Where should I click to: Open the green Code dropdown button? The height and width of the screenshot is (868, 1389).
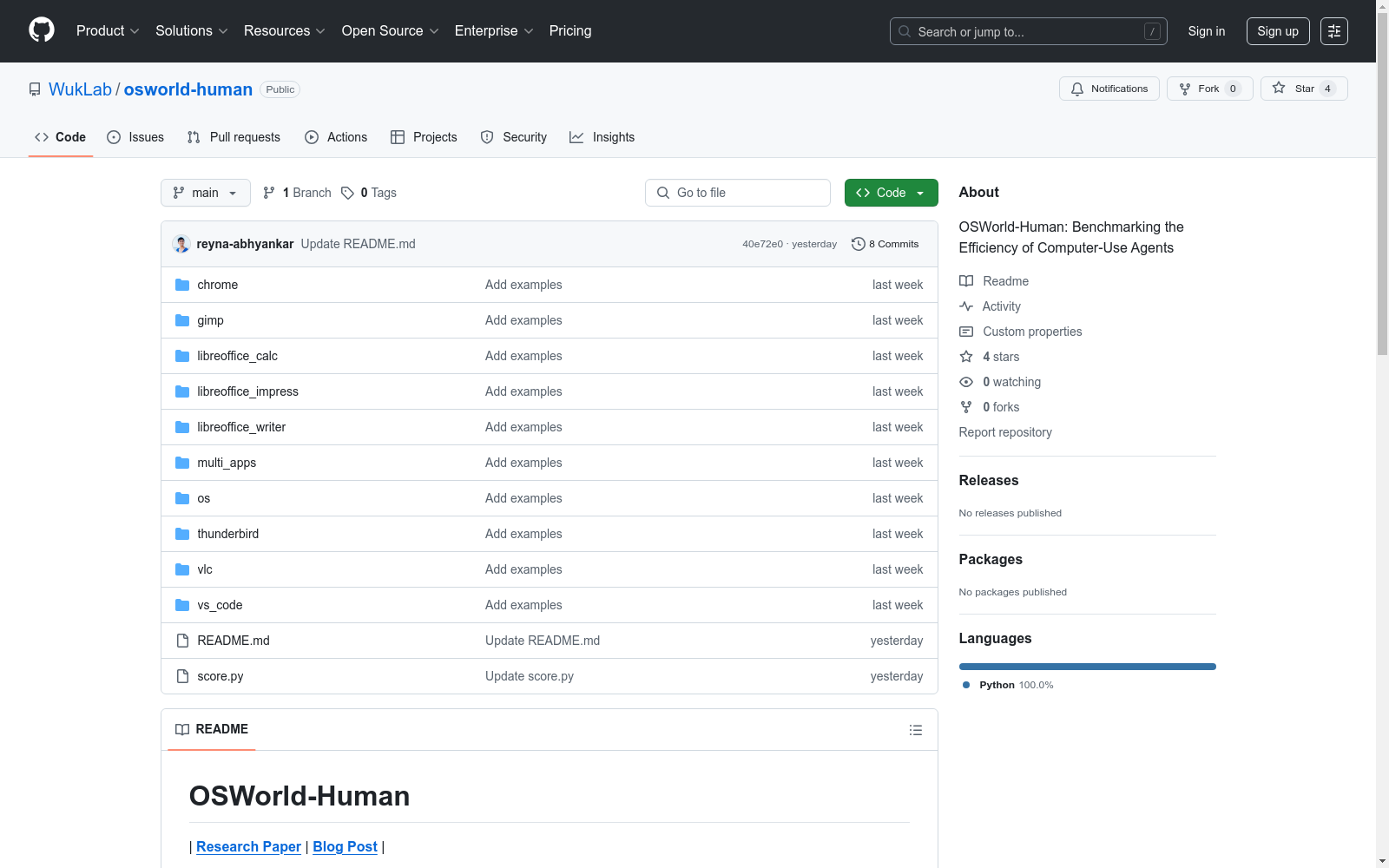tap(891, 193)
